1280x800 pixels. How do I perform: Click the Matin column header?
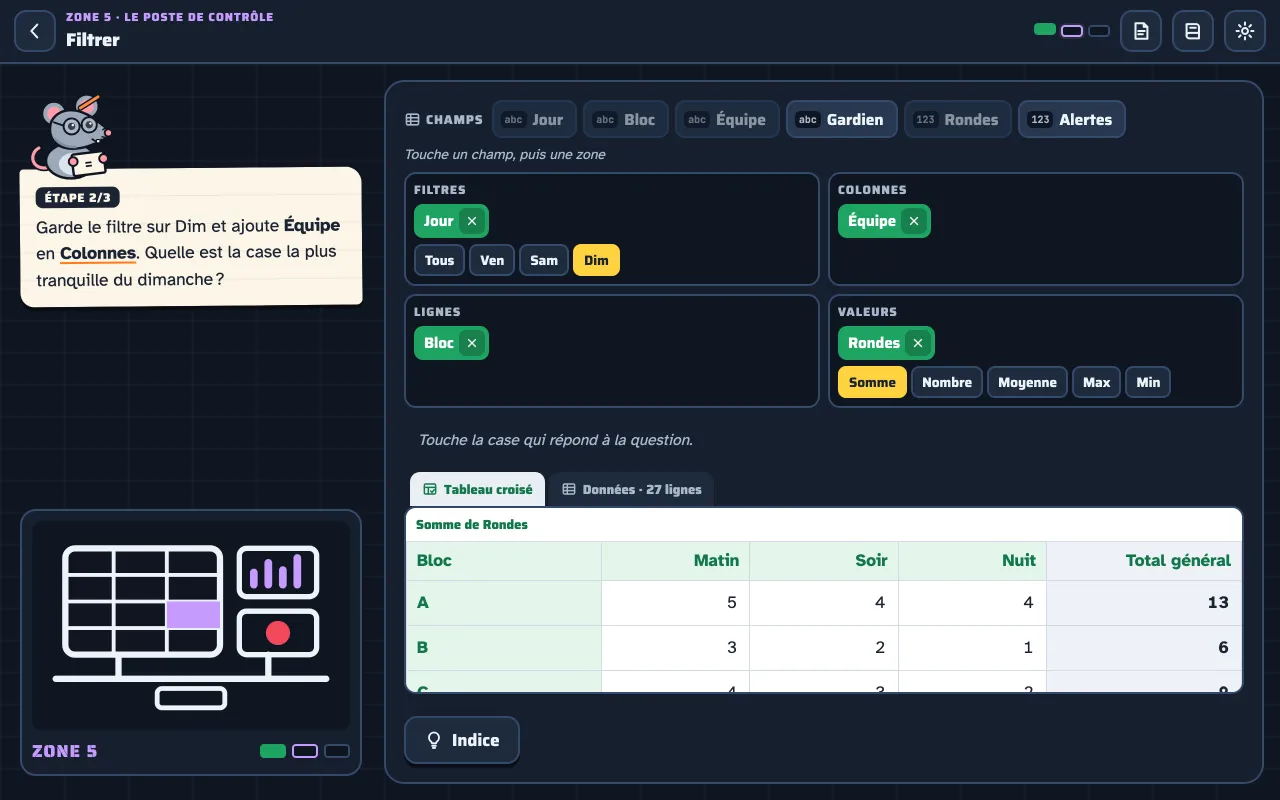[x=676, y=561]
